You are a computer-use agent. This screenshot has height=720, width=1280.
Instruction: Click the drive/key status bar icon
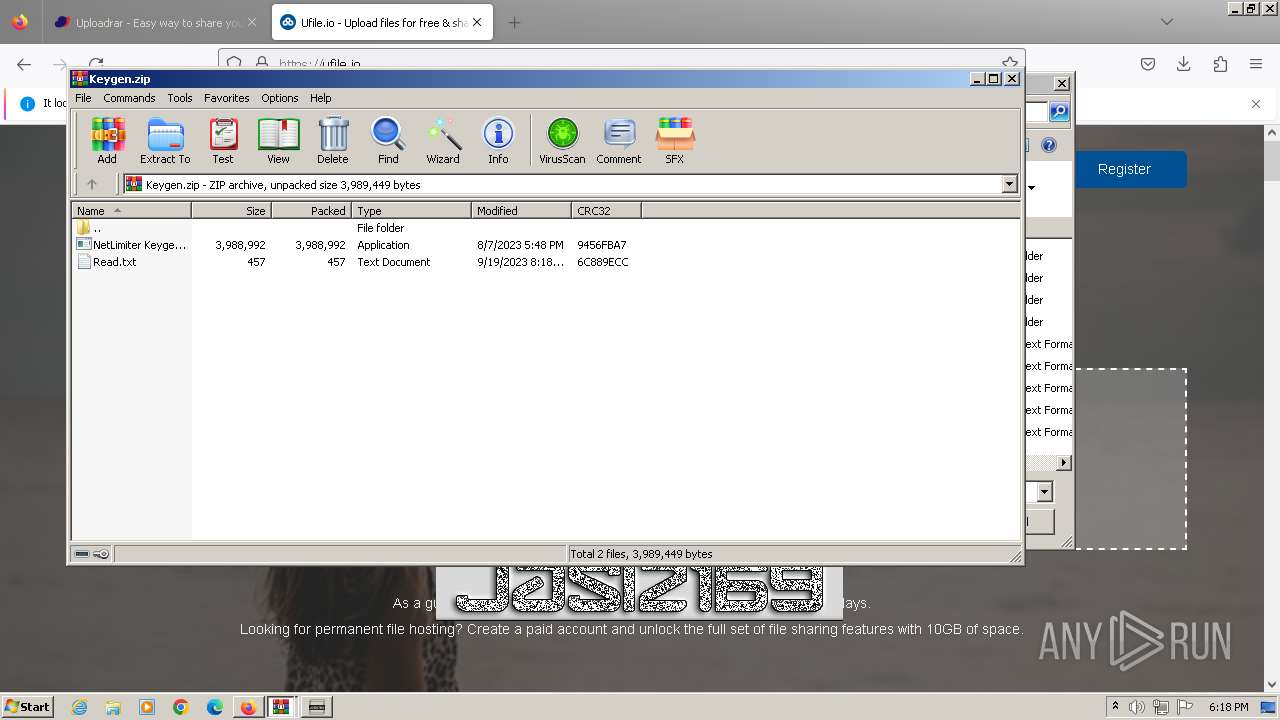tap(92, 554)
